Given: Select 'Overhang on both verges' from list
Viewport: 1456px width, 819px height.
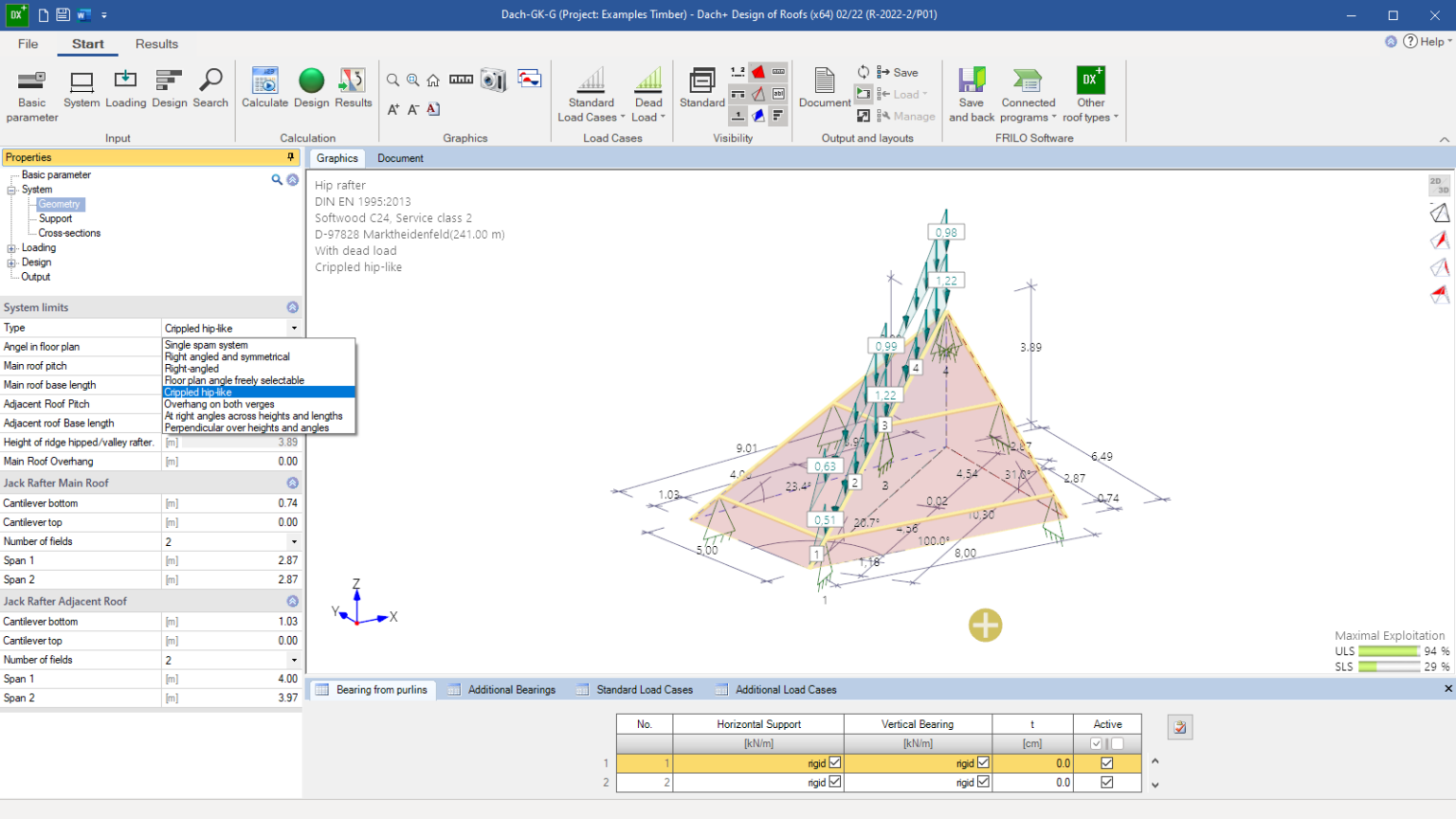Looking at the screenshot, I should (220, 404).
